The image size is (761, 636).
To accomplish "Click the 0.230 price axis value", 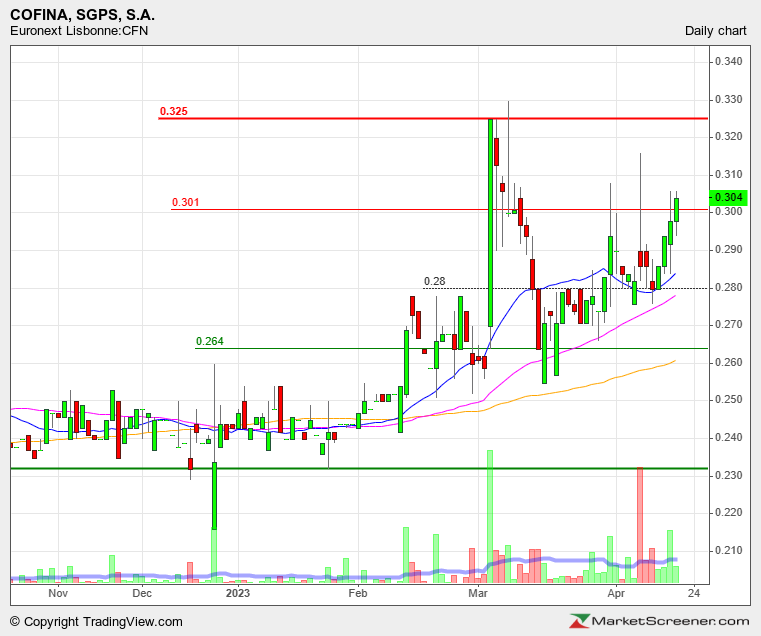I will pos(728,475).
